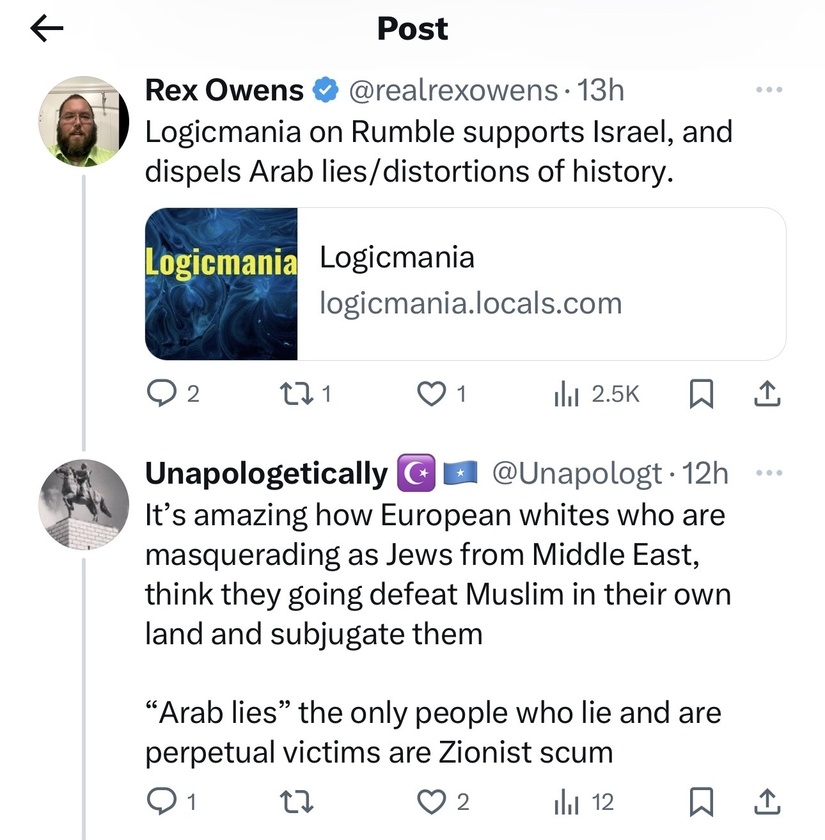This screenshot has width=825, height=840.
Task: Share Rex Owens' post
Action: tap(767, 394)
